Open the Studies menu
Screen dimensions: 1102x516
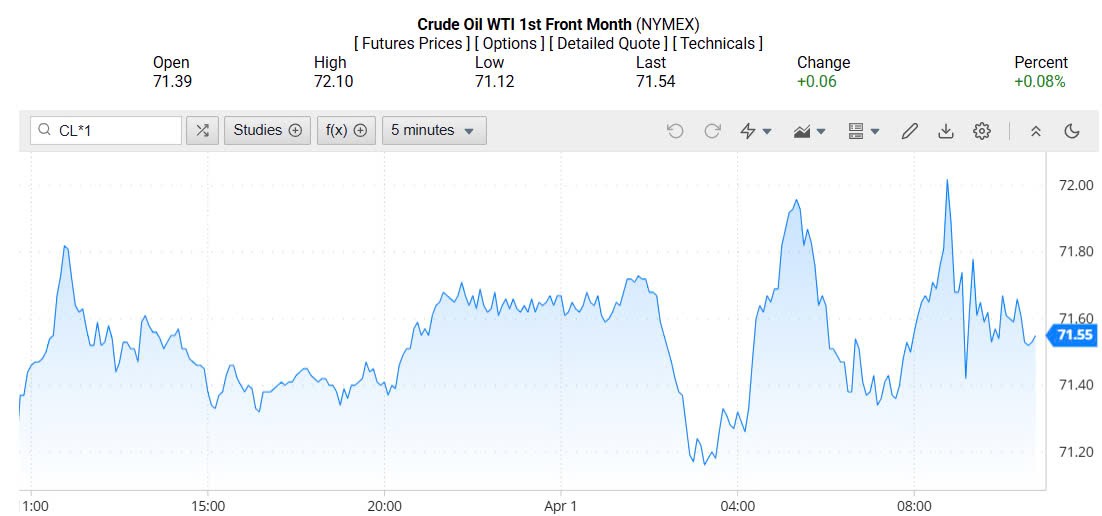click(x=267, y=130)
